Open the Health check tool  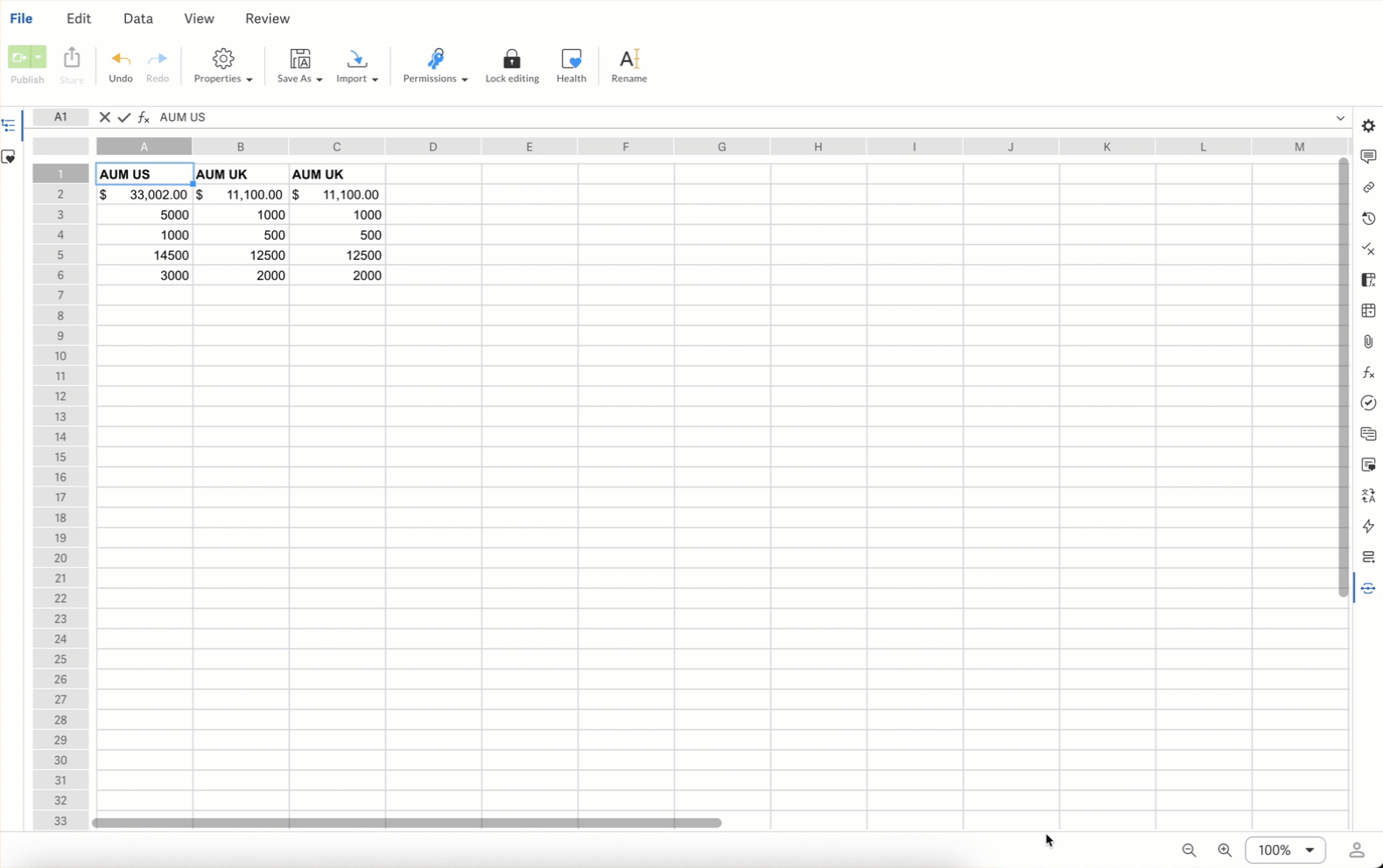[572, 66]
